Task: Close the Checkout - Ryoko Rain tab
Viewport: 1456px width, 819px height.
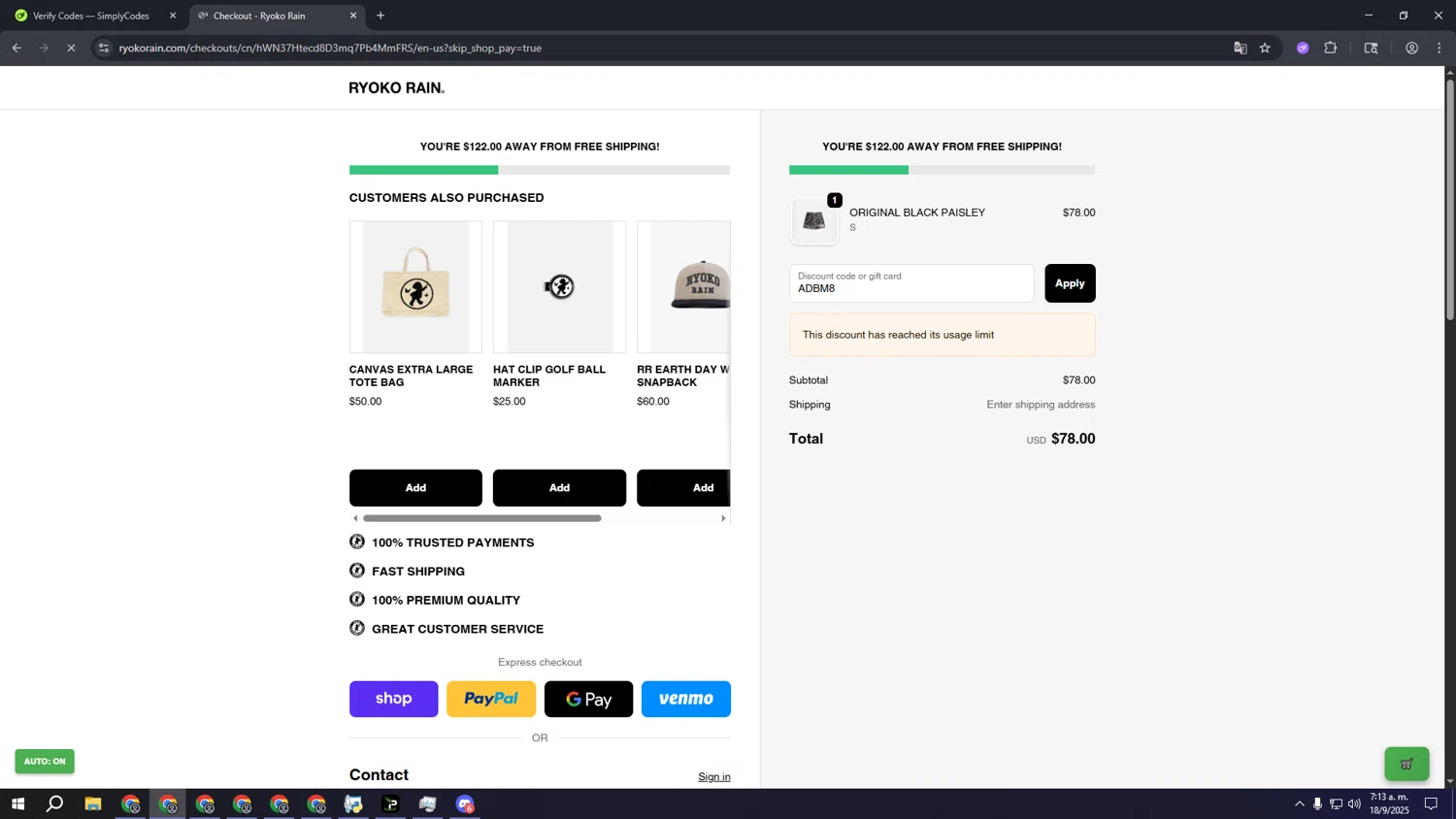Action: pyautogui.click(x=353, y=16)
